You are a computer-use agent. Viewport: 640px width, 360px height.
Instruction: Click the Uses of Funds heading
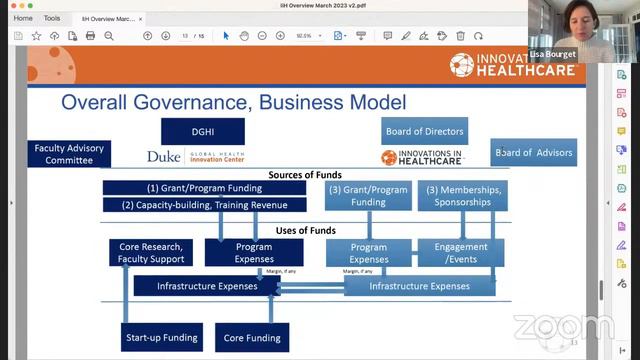click(x=306, y=230)
